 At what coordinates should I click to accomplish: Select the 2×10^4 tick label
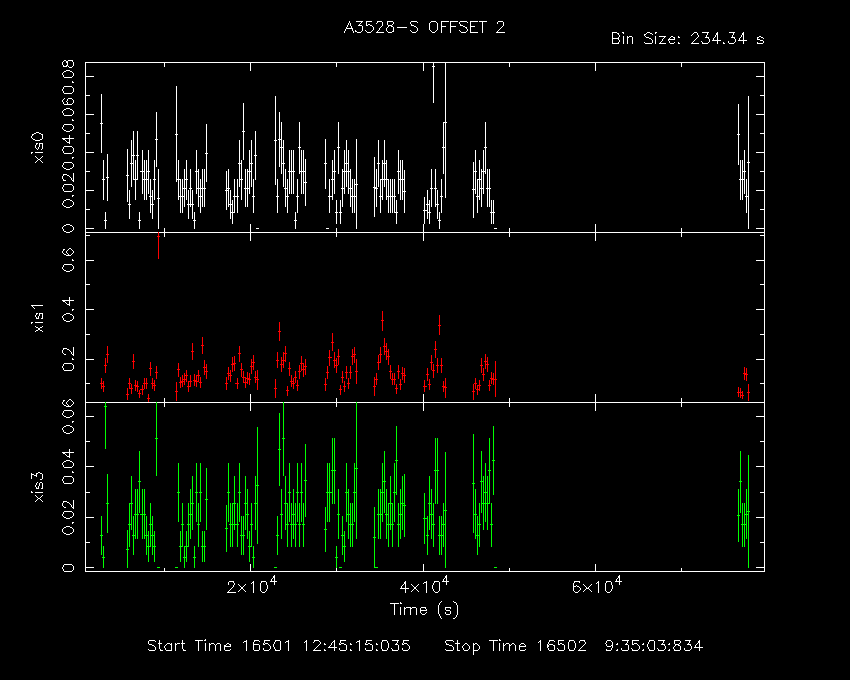tap(252, 586)
